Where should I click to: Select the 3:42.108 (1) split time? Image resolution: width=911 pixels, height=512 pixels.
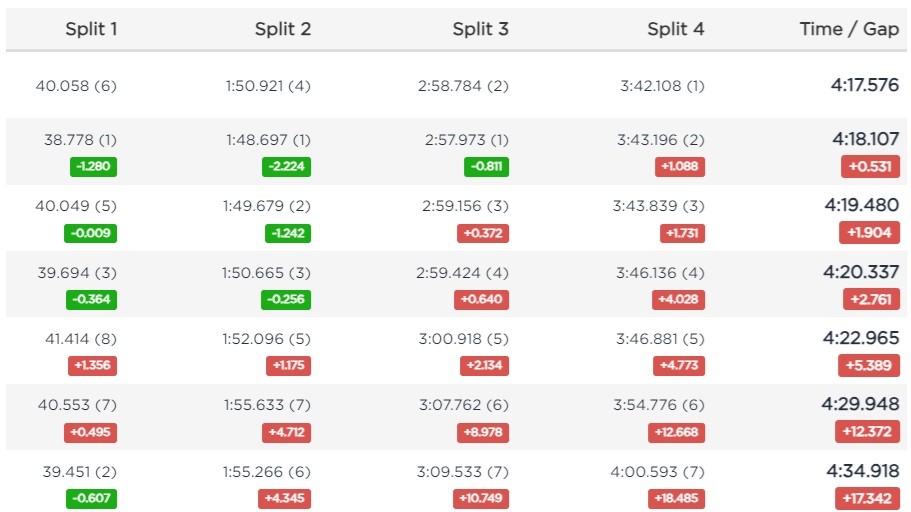pos(662,86)
